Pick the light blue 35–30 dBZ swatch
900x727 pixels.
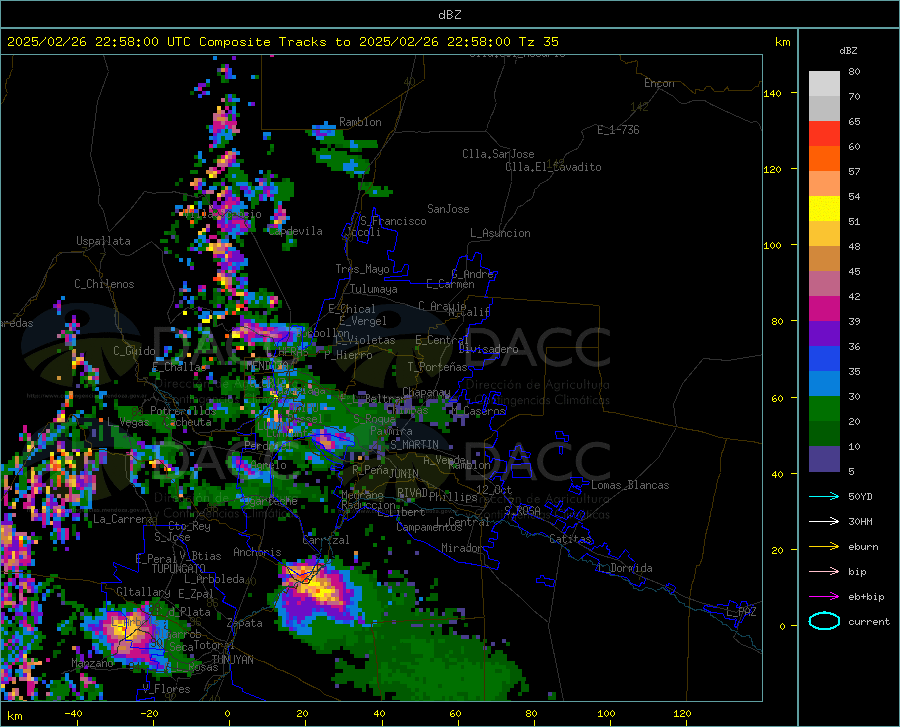824,384
